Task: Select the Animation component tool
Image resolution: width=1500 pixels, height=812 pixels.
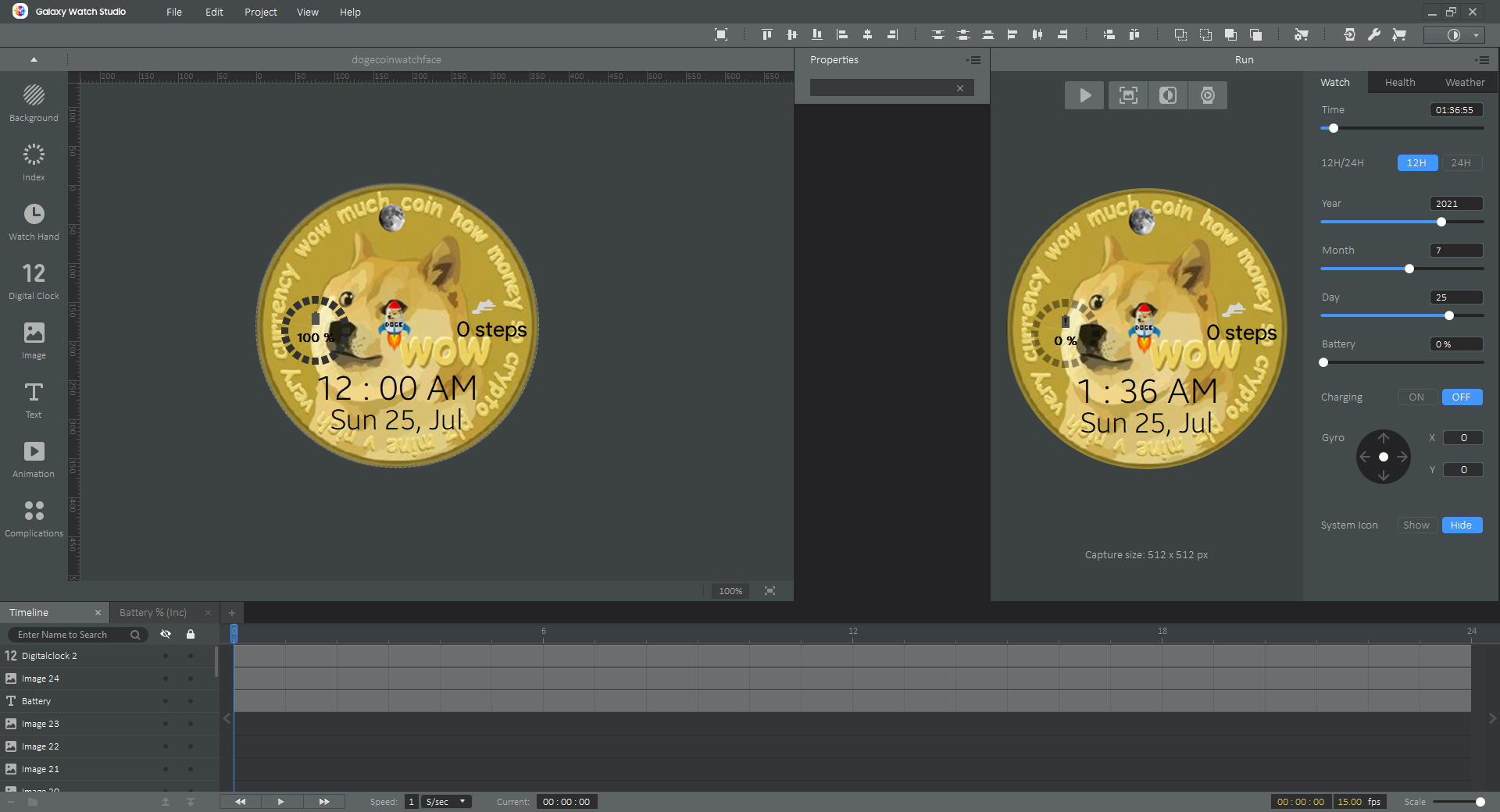Action: point(34,459)
